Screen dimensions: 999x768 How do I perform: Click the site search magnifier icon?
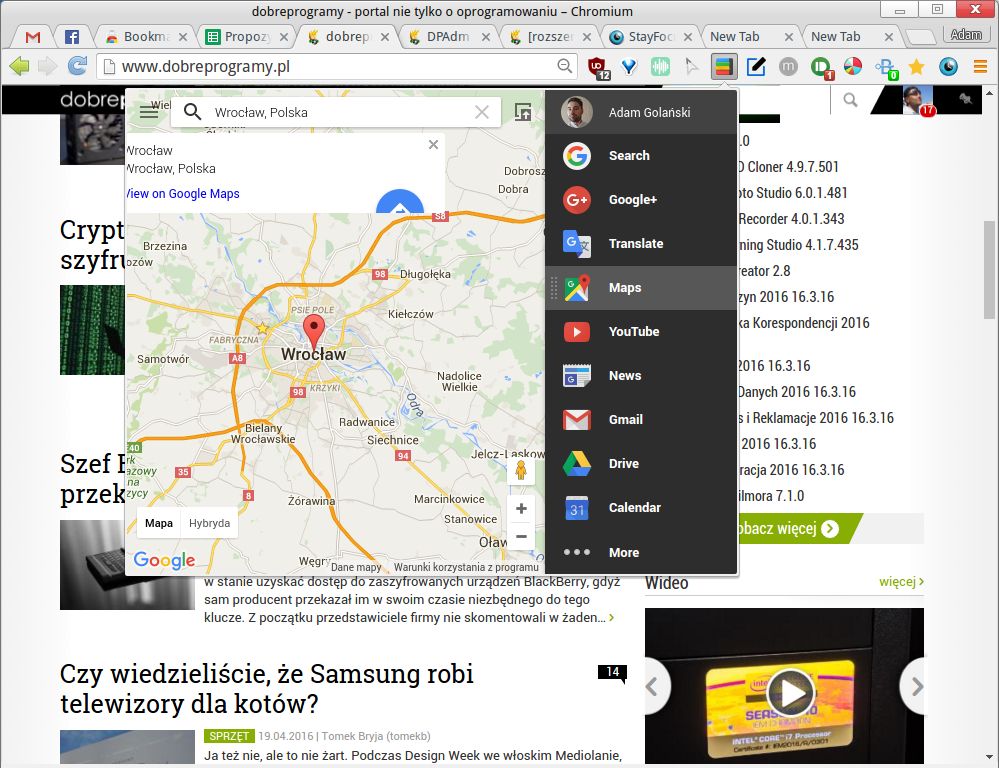tap(850, 100)
